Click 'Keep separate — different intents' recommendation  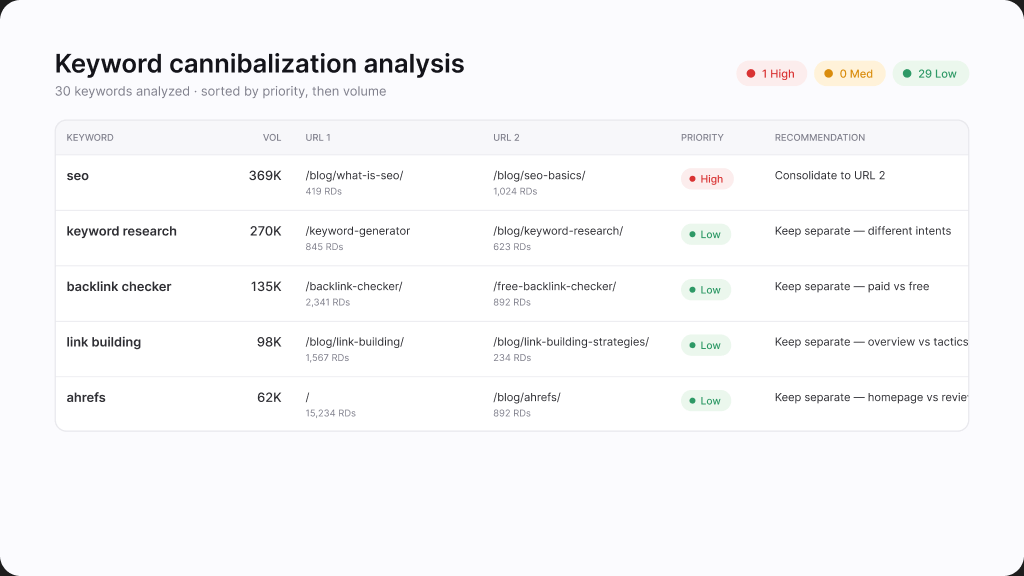863,231
